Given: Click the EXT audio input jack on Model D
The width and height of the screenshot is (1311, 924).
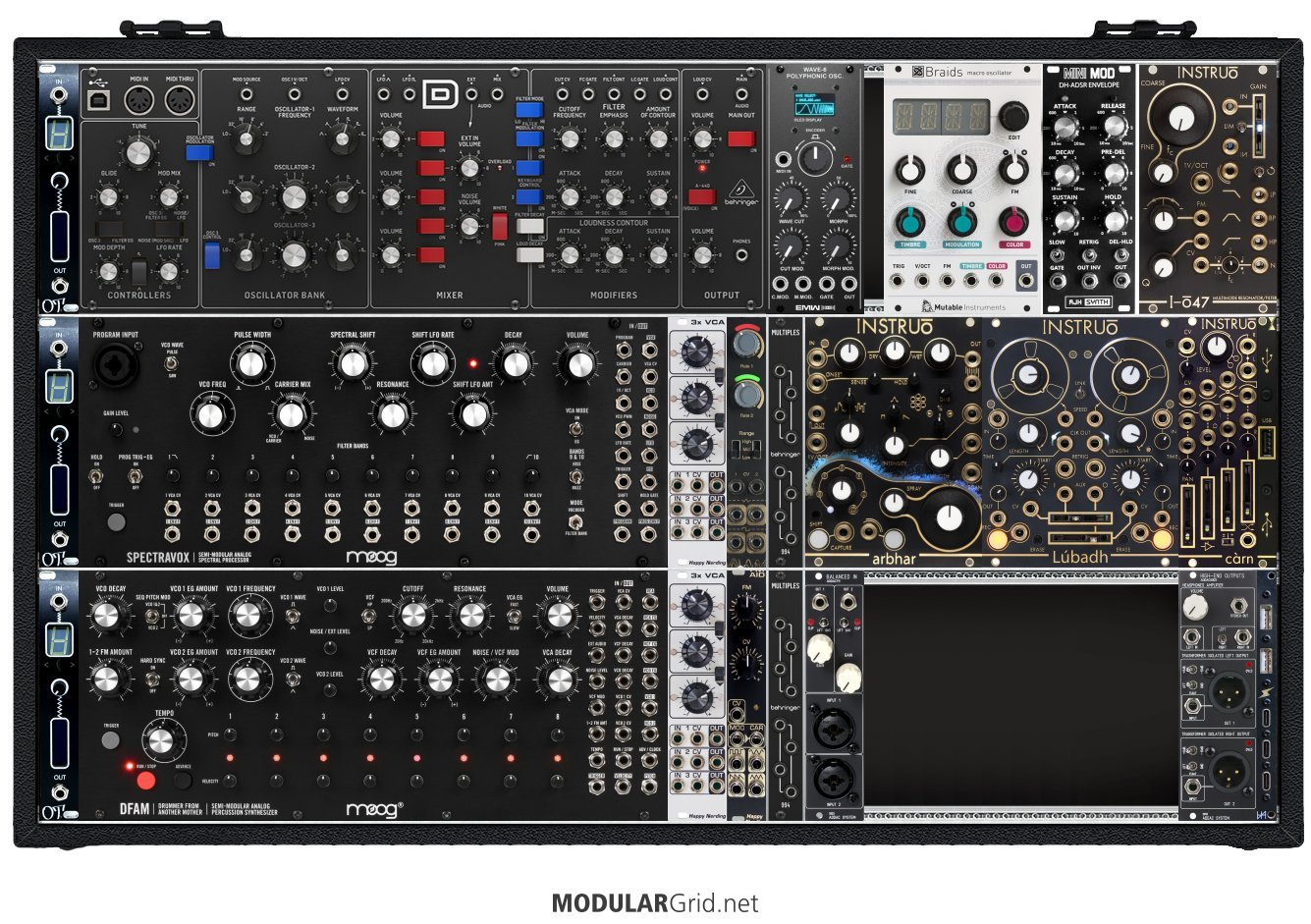Looking at the screenshot, I should [471, 94].
